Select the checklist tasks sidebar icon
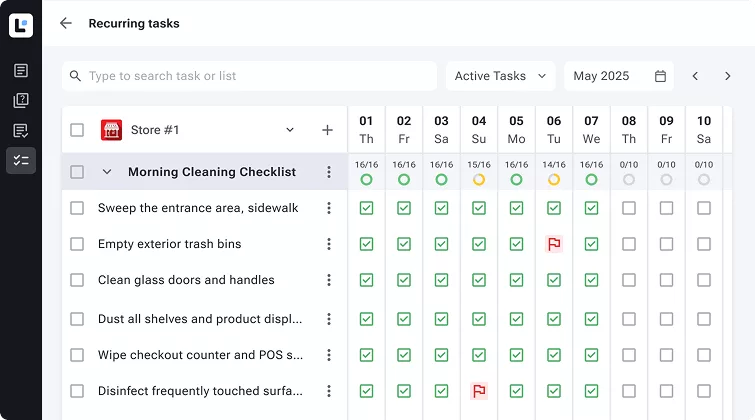The image size is (755, 420). (21, 160)
